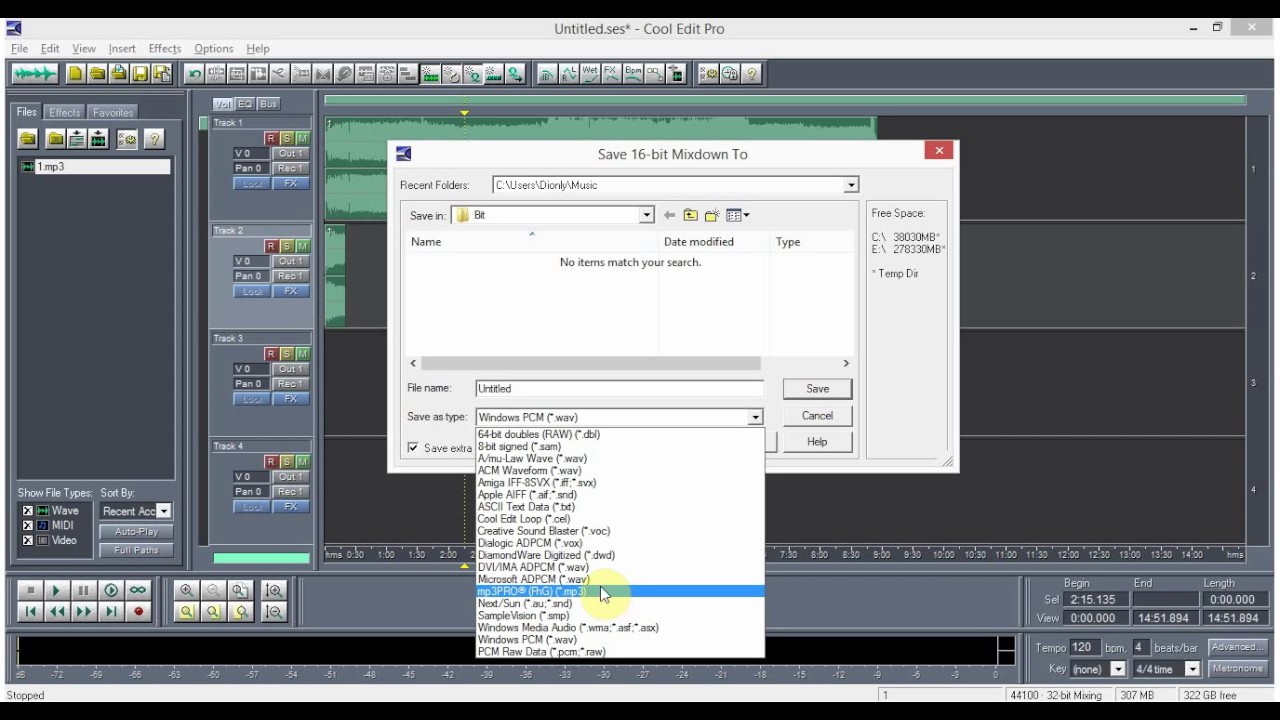Click the Undo toolbar icon
Screen dimensions: 1280x720
pos(195,74)
